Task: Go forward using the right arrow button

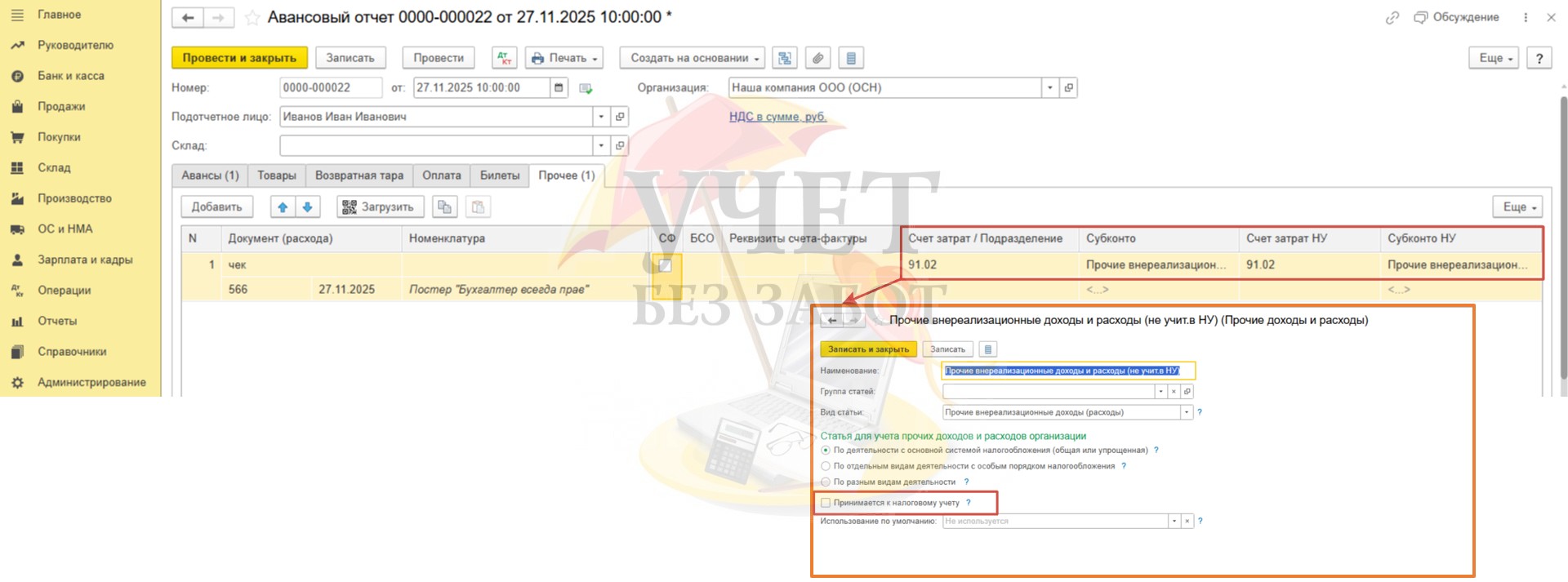Action: coord(218,17)
